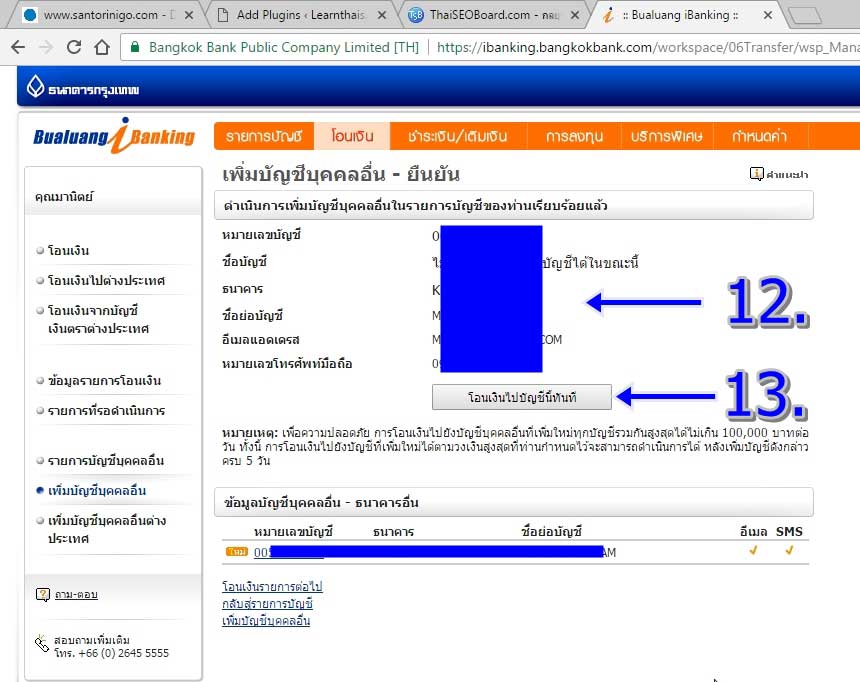Reload the page with refresh icon
The height and width of the screenshot is (682, 860).
pyautogui.click(x=73, y=47)
